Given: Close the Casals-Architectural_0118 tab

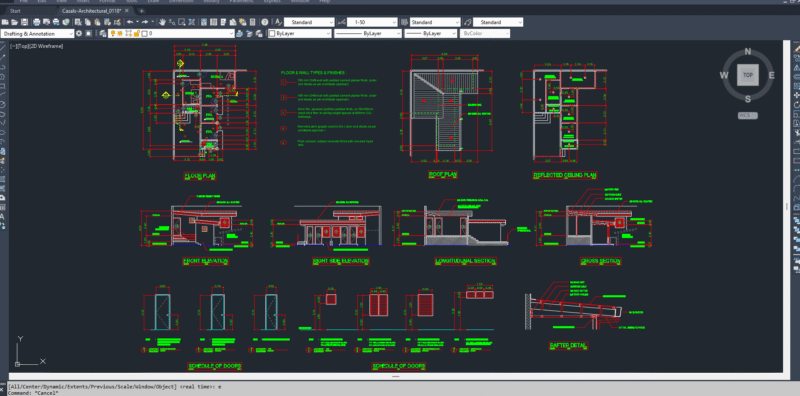Looking at the screenshot, I should click(x=127, y=10).
